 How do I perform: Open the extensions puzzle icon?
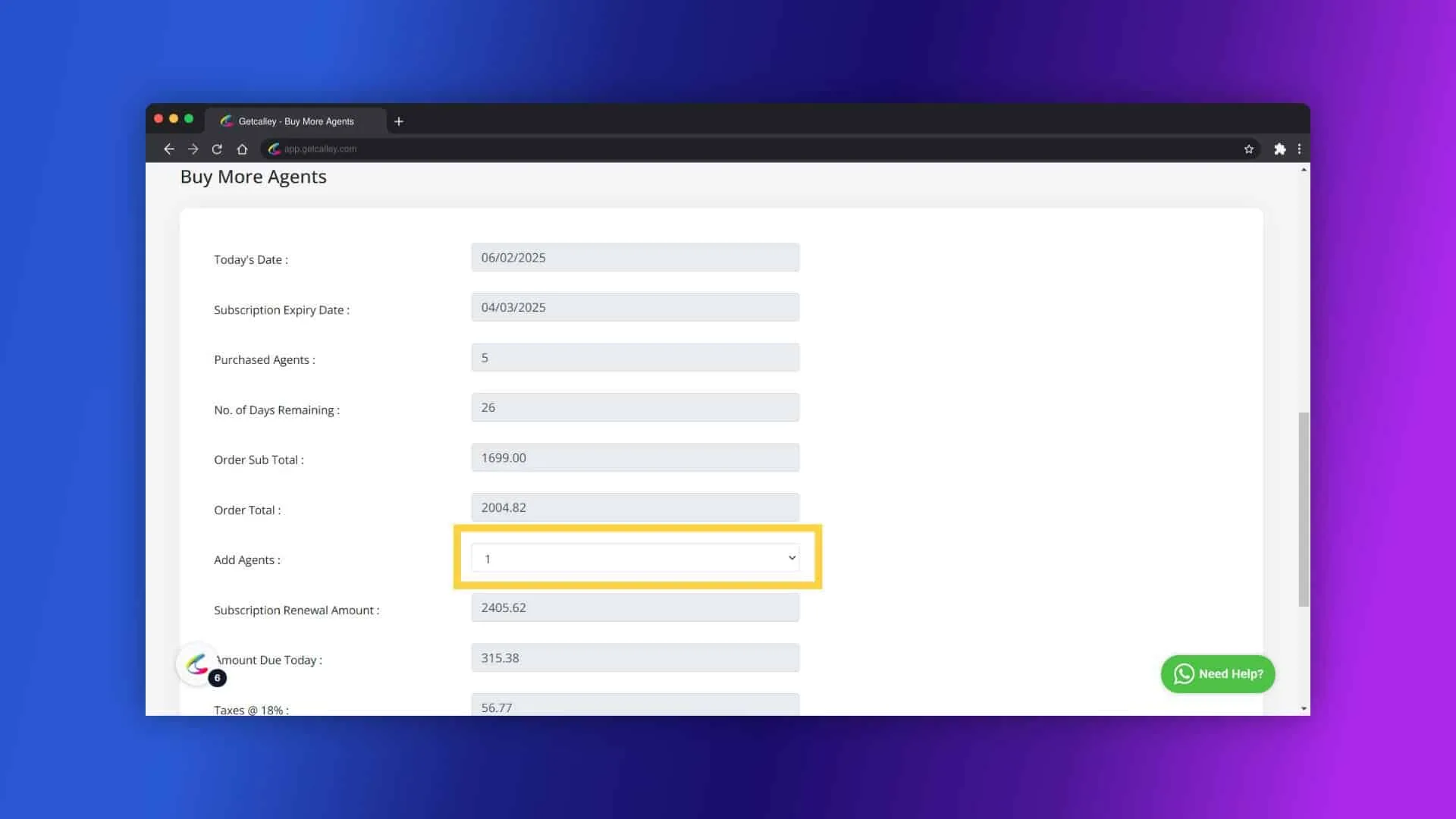pos(1280,149)
